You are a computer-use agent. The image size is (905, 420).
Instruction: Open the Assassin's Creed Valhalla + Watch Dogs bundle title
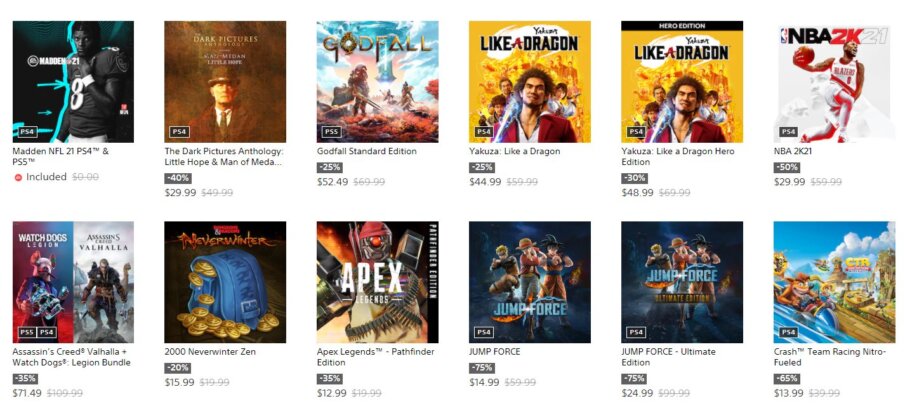(x=72, y=357)
